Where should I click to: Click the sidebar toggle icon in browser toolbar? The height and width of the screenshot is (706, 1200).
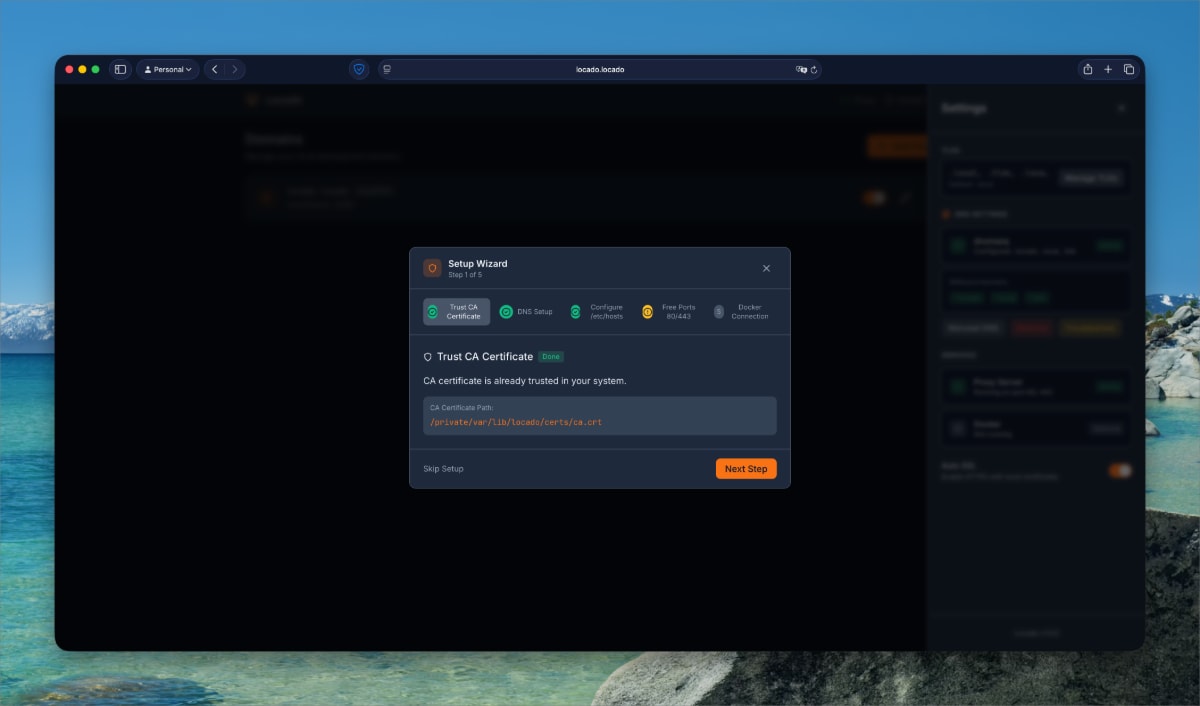point(120,69)
